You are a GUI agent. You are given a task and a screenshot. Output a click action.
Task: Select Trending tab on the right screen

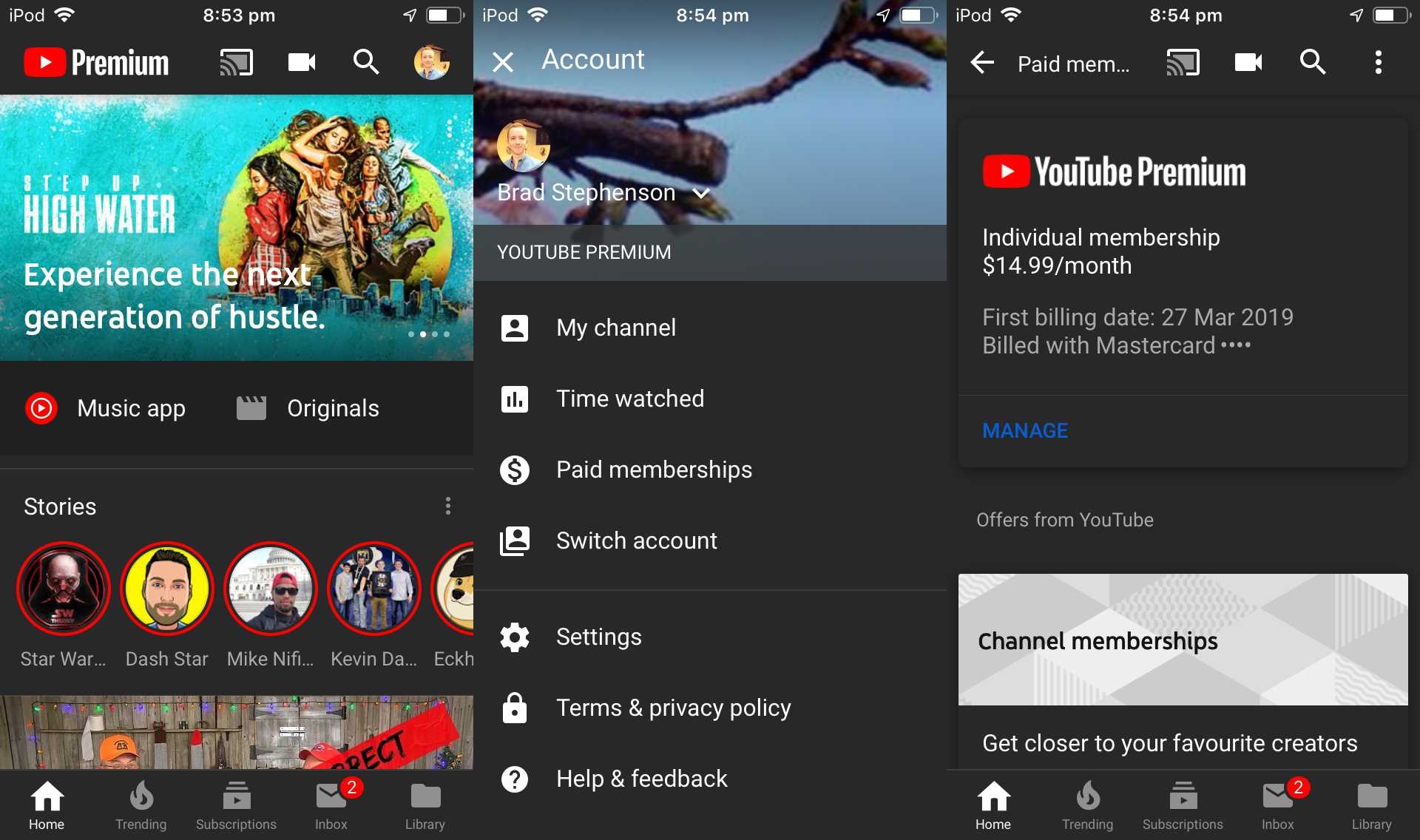pos(1087,805)
